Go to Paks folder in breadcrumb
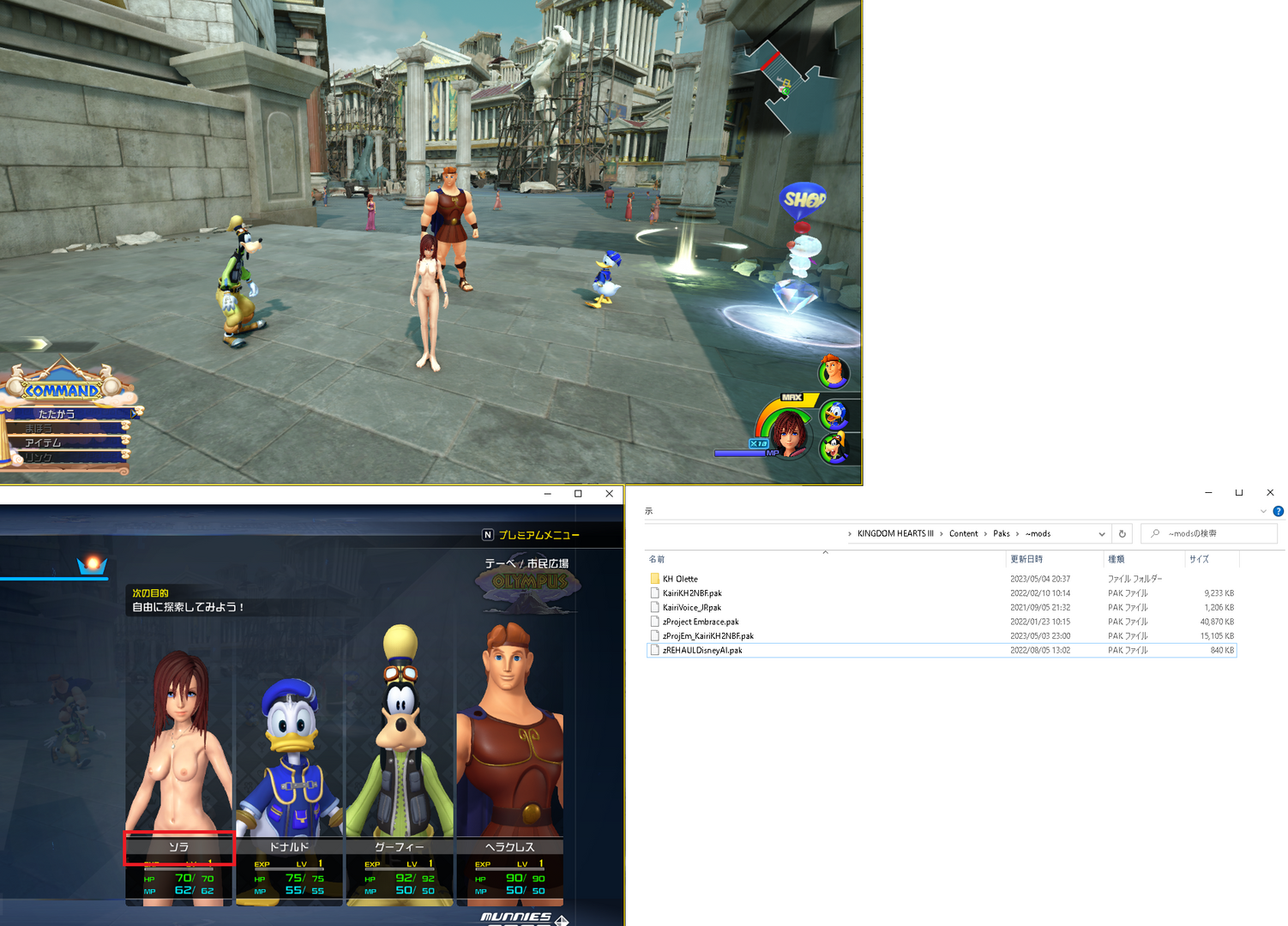 1002,533
